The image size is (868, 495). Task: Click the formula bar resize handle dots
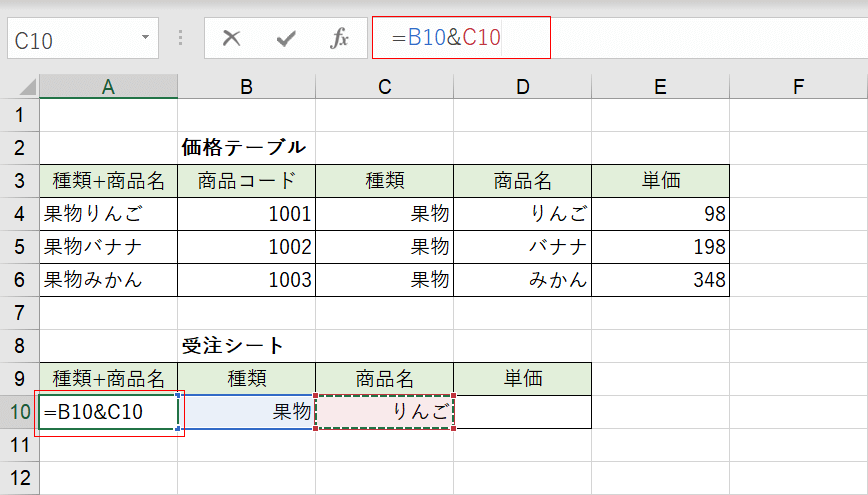click(180, 38)
